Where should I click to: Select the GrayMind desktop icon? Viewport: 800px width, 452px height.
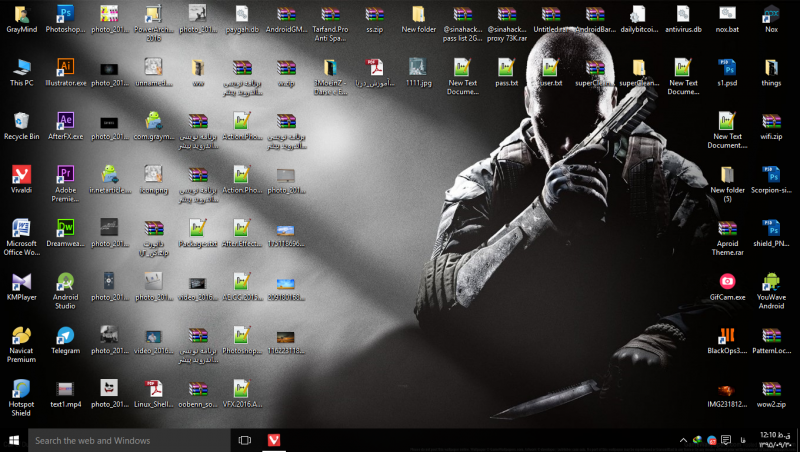[21, 19]
